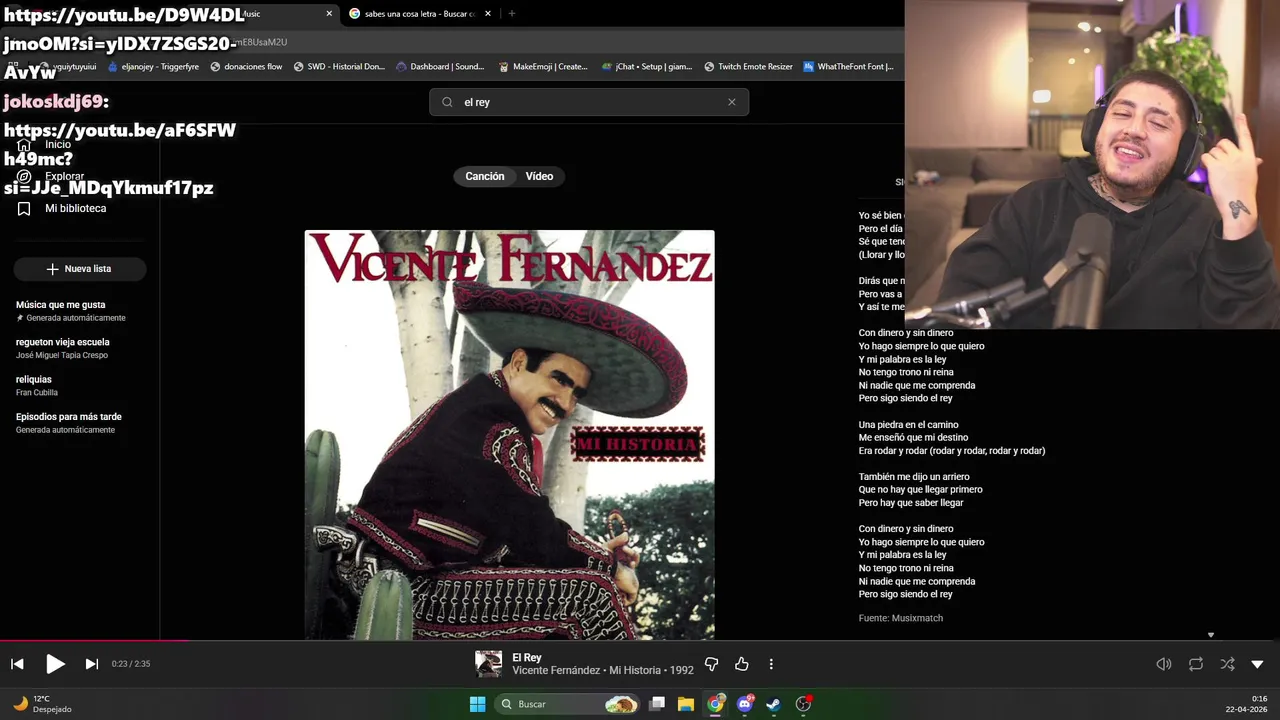
Task: Open SWD - Historial Don... bookmark
Action: (x=339, y=67)
